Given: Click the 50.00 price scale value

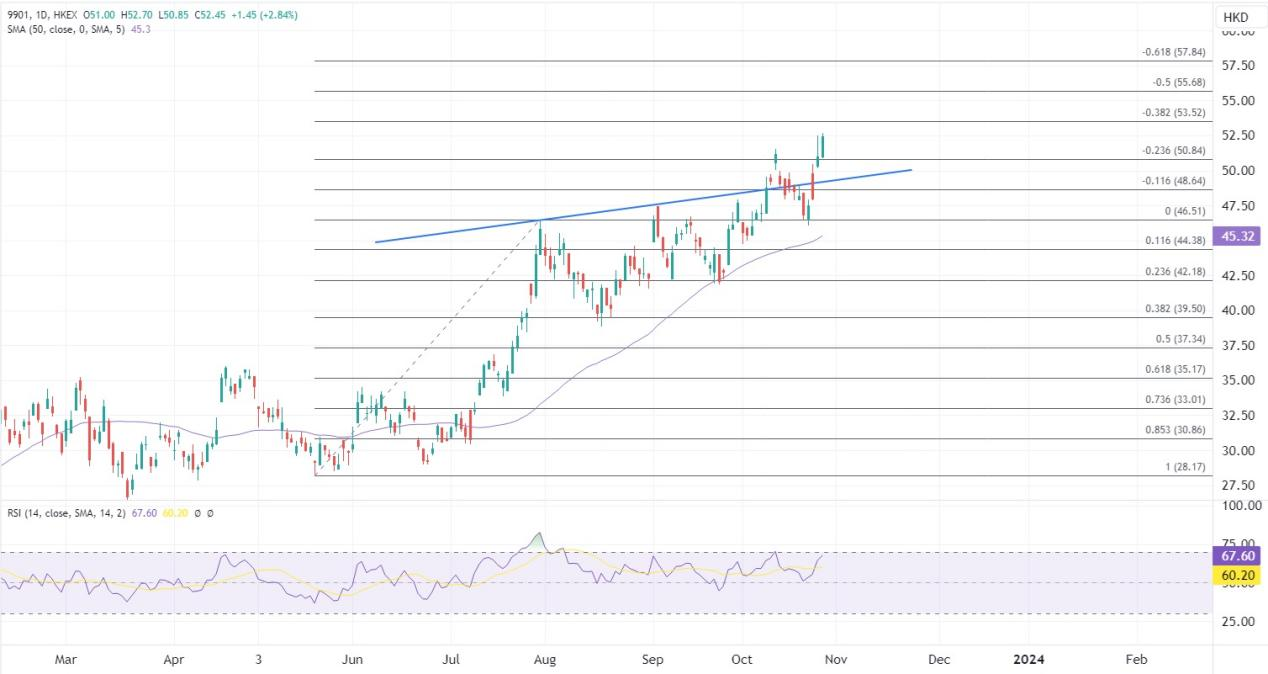Looking at the screenshot, I should click(1239, 171).
